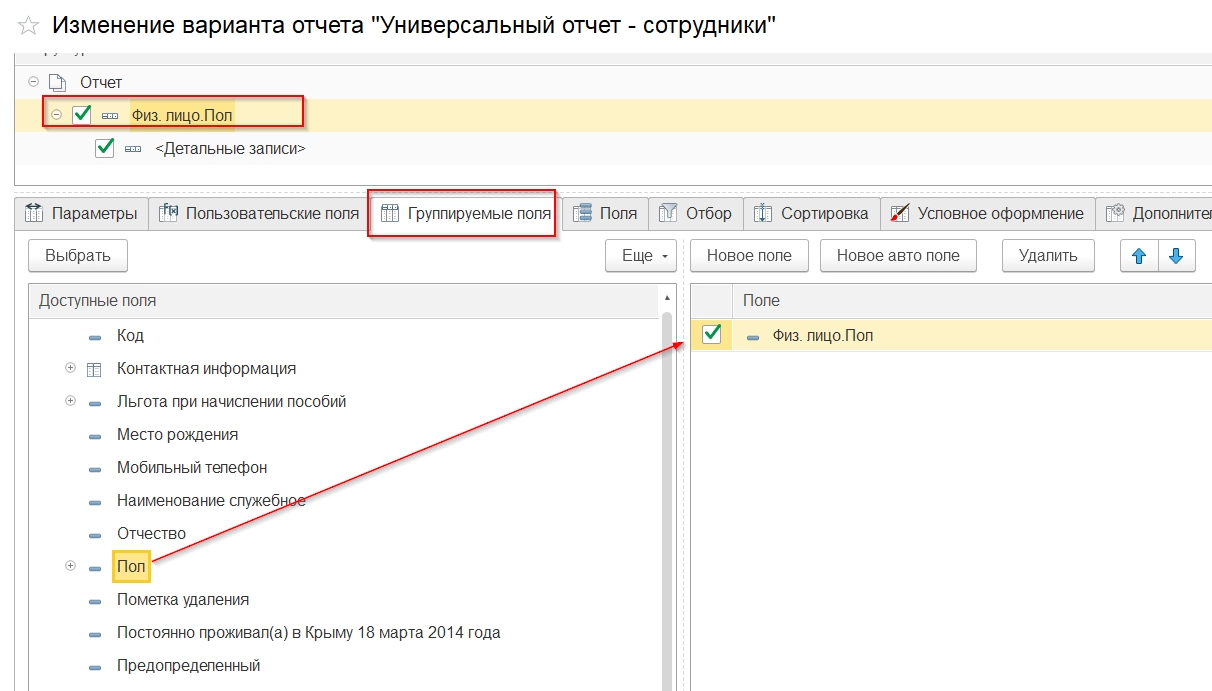This screenshot has height=691, width=1212.
Task: Select the Место рождения field
Action: coord(177,434)
